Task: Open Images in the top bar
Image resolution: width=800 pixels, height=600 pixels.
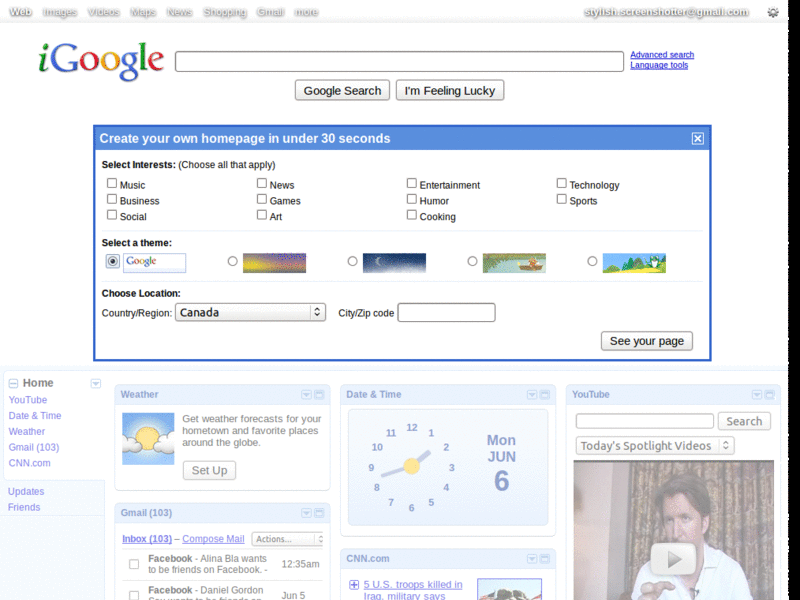Action: pyautogui.click(x=60, y=12)
